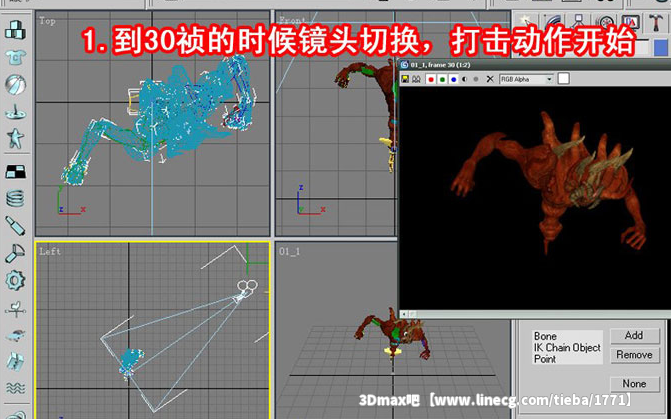
Task: Select the wavy lines icon
Action: coord(15,388)
